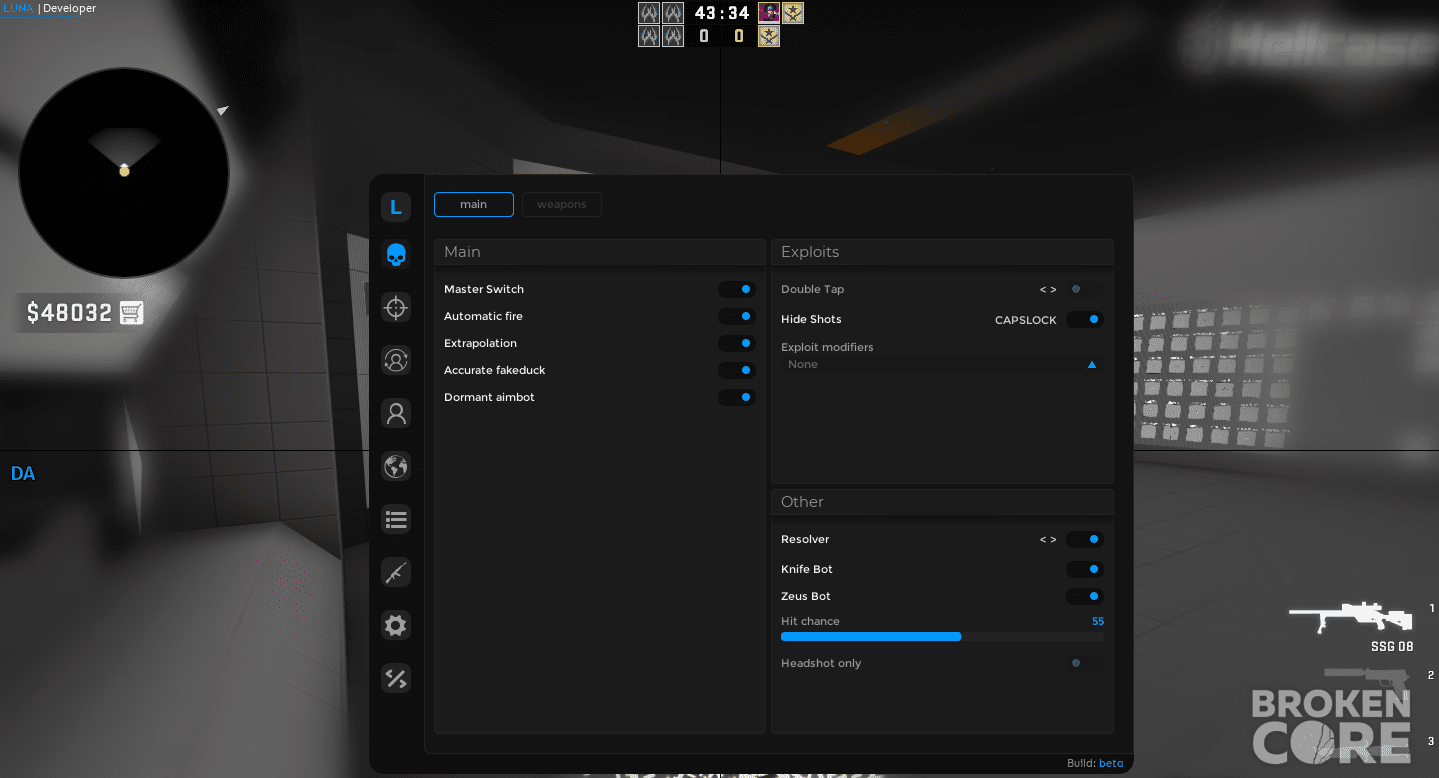Toggle the Resolver switch
Screen dimensions: 1439x778
tap(1085, 539)
